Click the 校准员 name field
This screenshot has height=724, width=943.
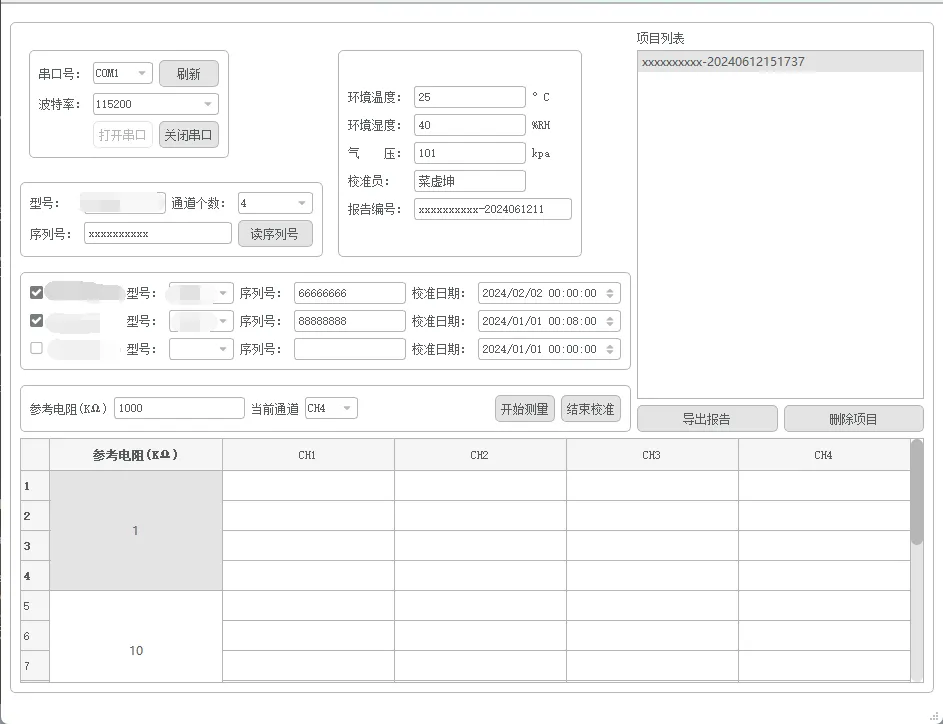(470, 181)
